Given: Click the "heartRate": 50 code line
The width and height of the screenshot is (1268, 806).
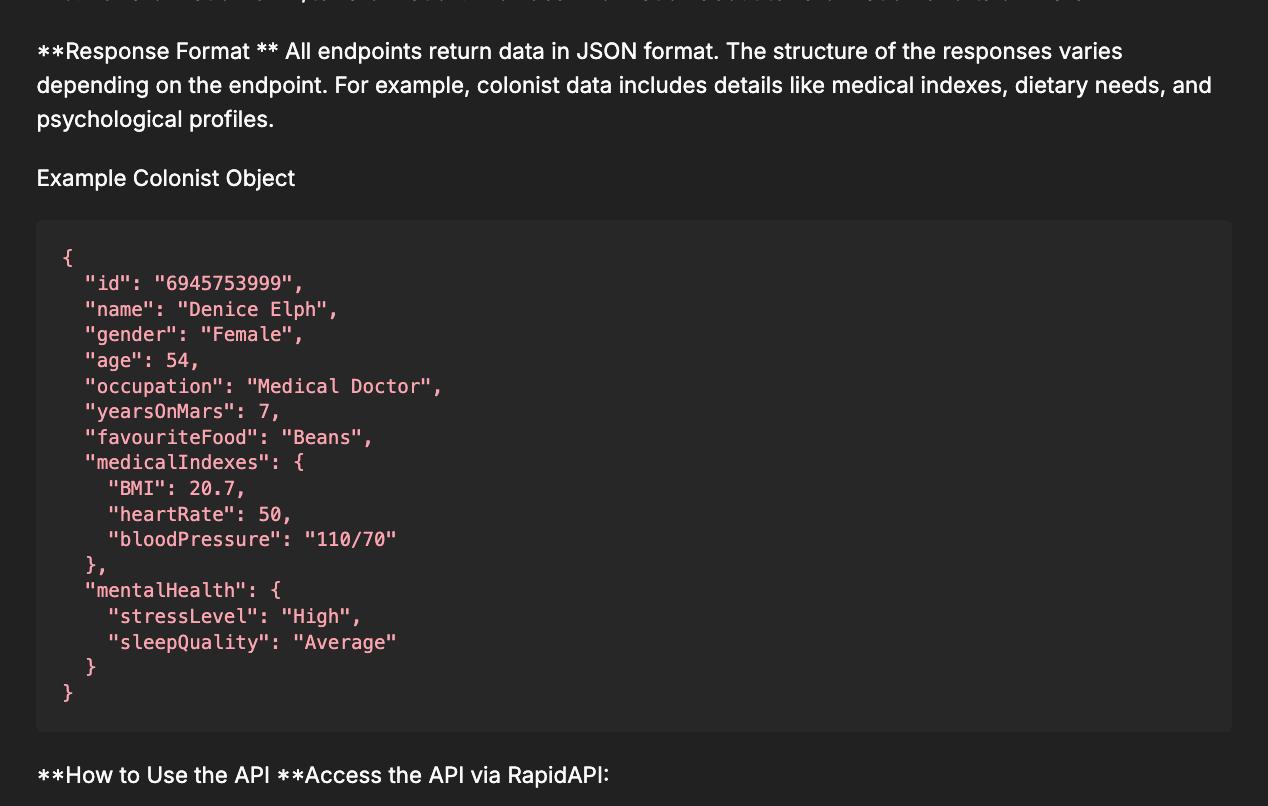Looking at the screenshot, I should 200,514.
